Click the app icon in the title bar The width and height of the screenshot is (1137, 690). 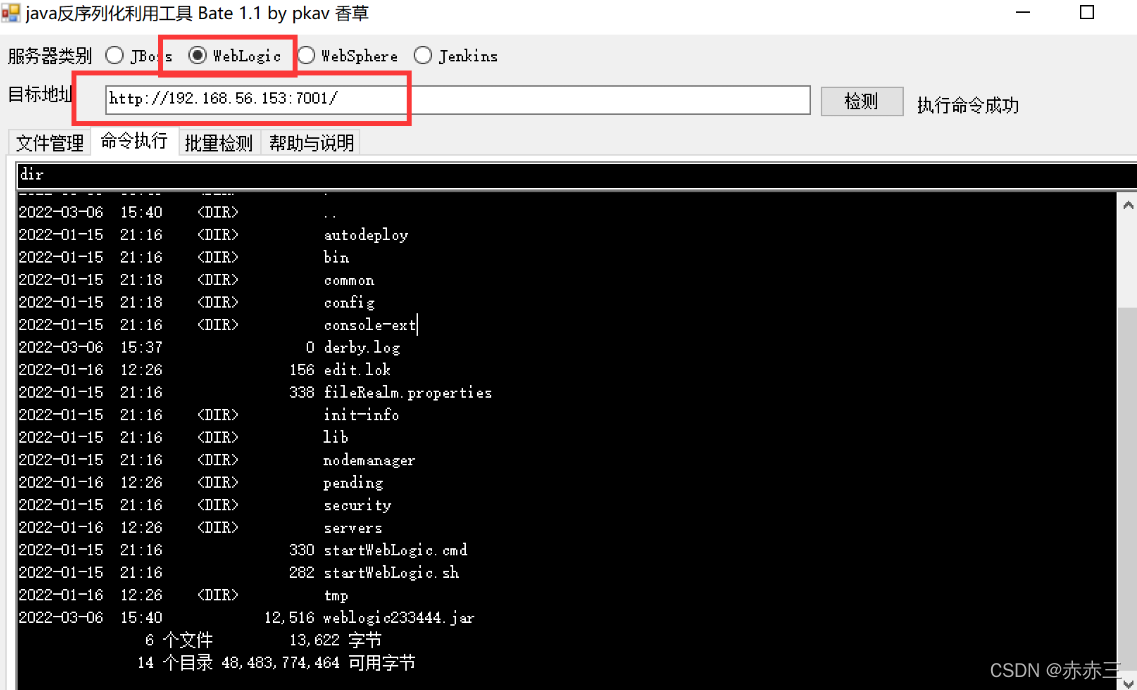pos(10,12)
